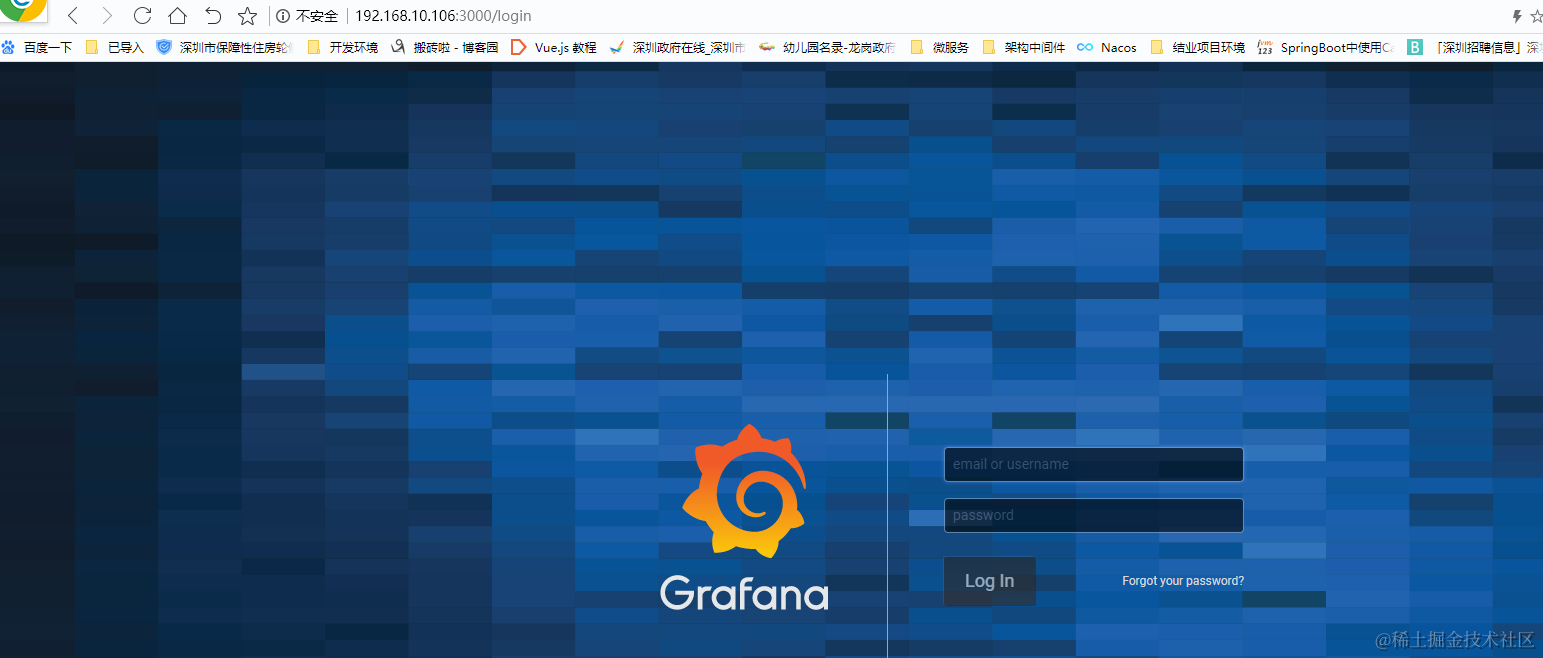This screenshot has width=1543, height=658.
Task: Click the browser back arrow
Action: click(72, 16)
